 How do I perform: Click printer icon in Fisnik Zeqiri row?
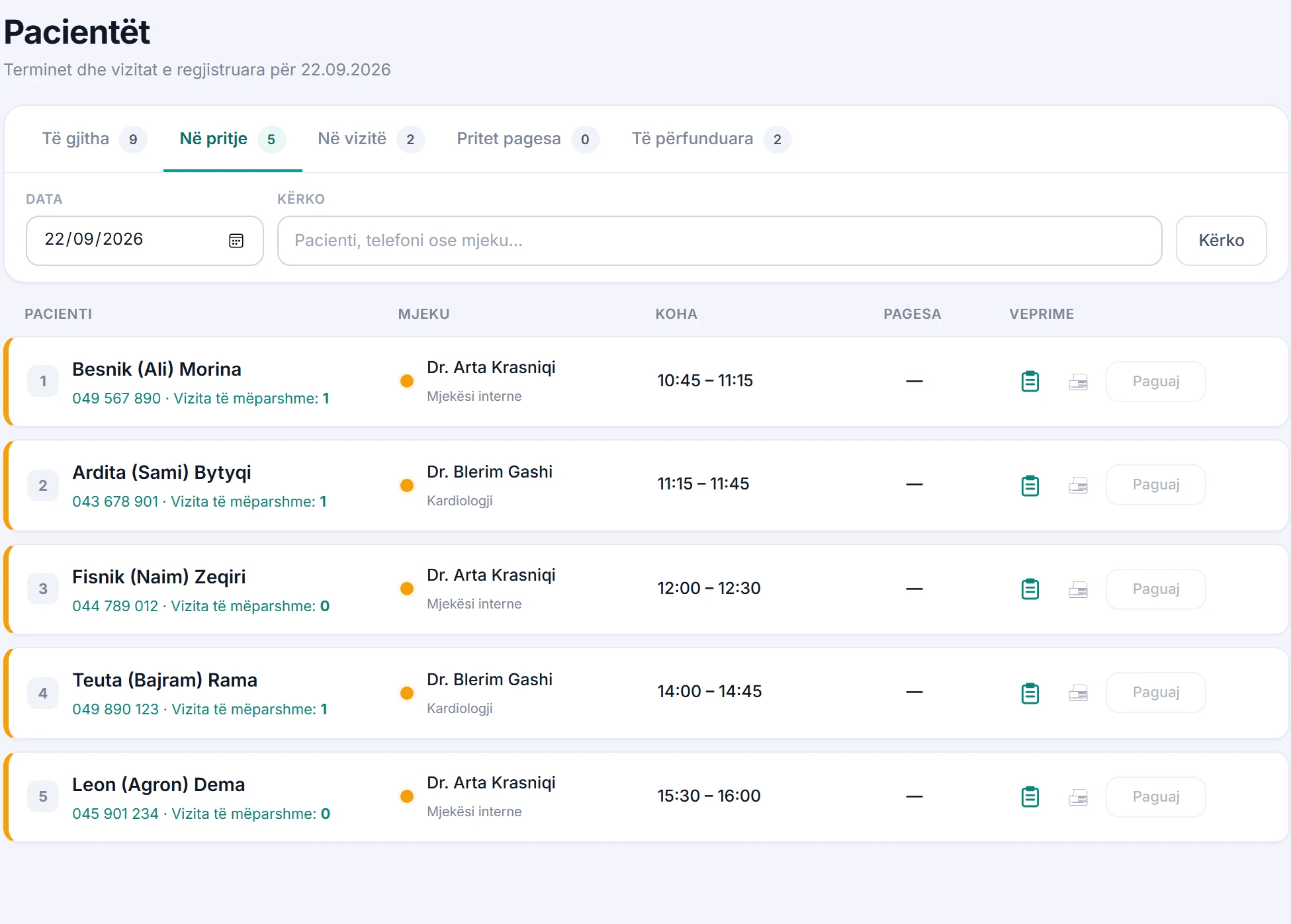point(1079,589)
